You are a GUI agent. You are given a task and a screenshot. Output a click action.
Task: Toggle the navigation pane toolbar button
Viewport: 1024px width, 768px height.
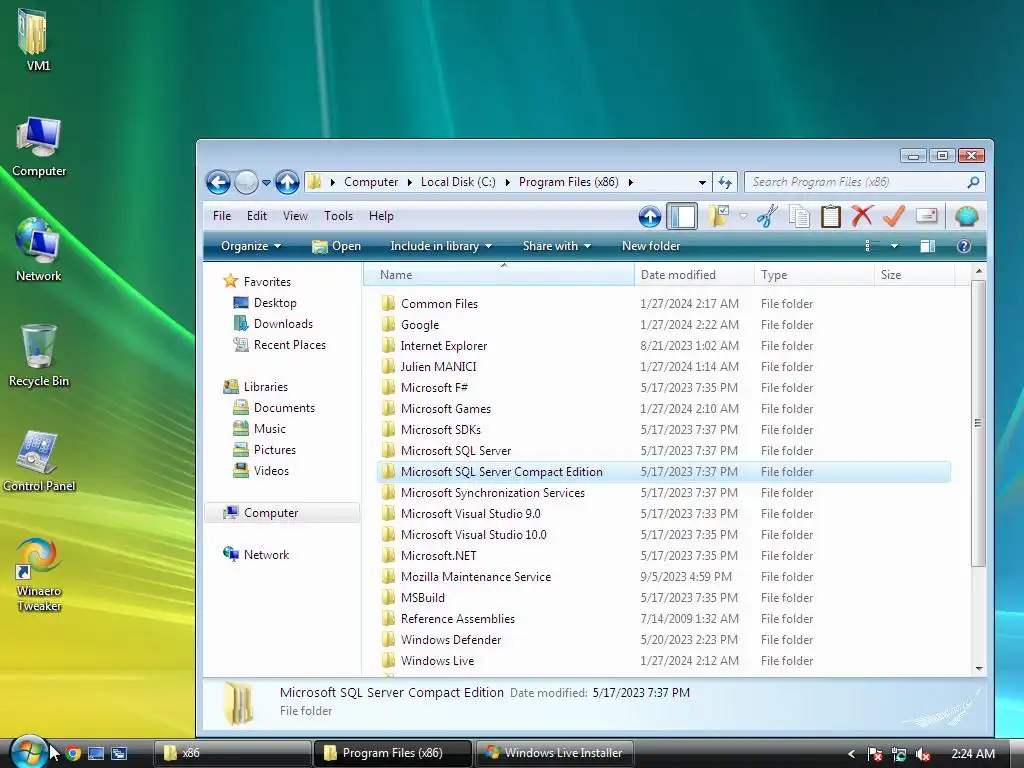tap(682, 216)
